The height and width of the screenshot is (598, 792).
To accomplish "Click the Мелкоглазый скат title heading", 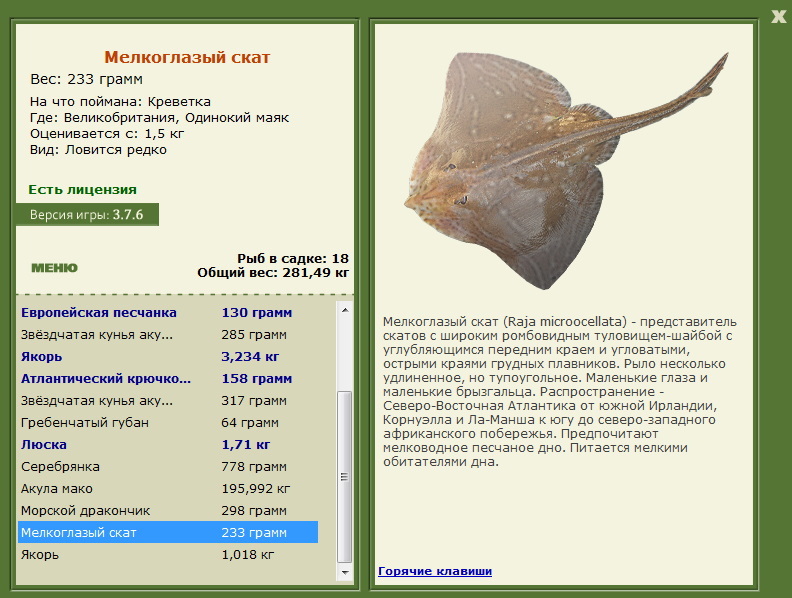I will click(x=187, y=57).
